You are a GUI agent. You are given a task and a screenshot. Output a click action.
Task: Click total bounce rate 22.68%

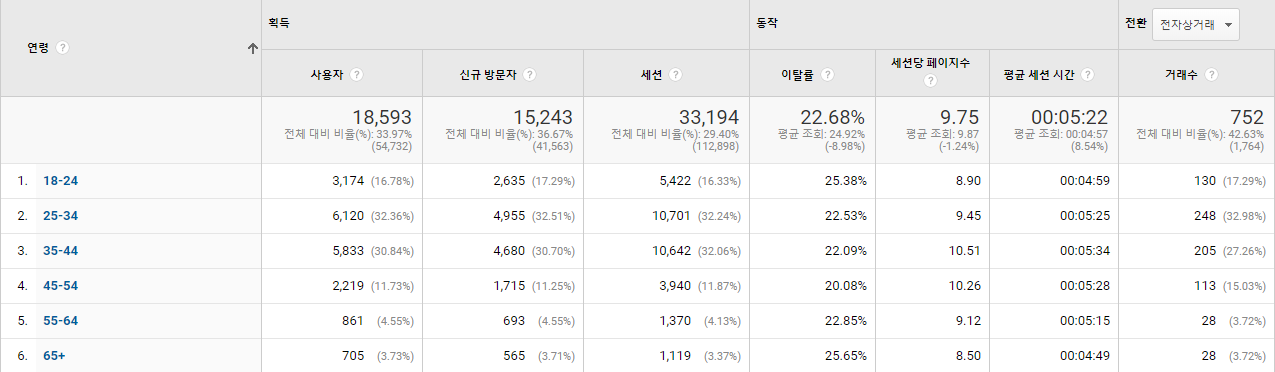pyautogui.click(x=833, y=117)
